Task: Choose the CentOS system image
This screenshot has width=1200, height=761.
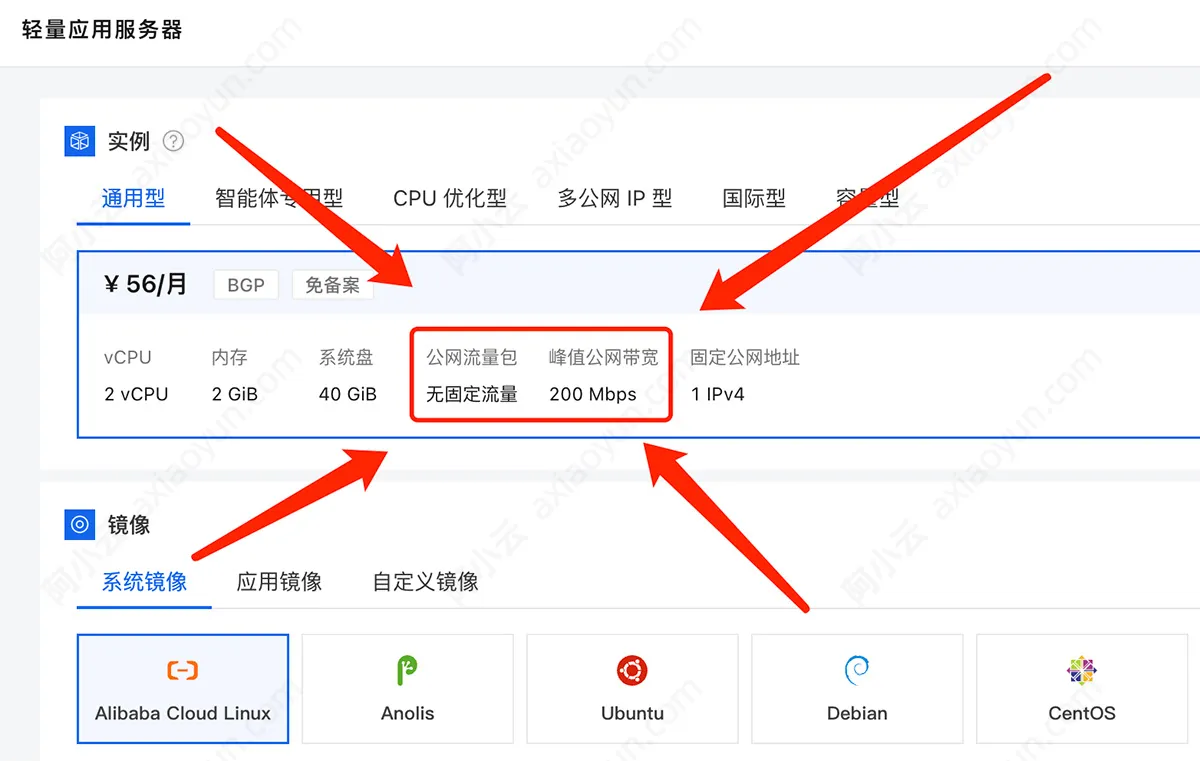Action: tap(1082, 688)
